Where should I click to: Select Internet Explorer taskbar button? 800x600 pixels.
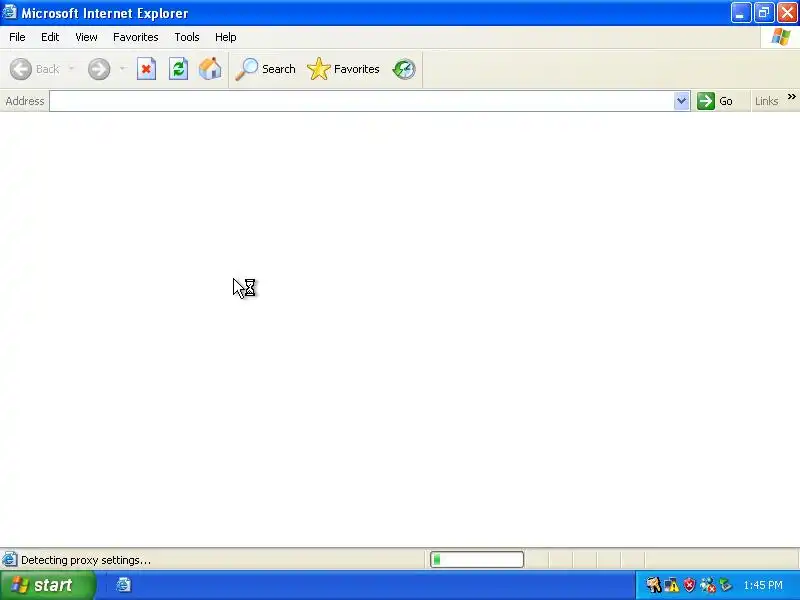[123, 585]
